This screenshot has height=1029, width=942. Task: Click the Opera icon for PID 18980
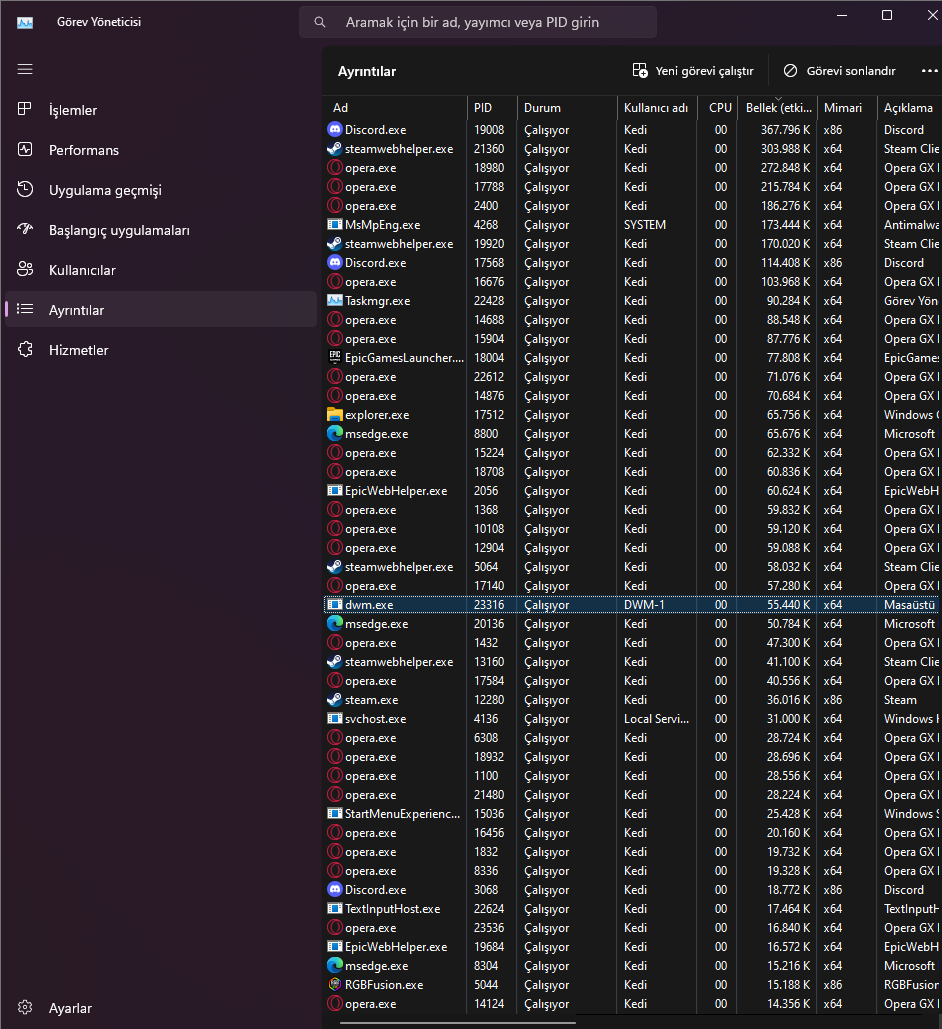[x=335, y=167]
